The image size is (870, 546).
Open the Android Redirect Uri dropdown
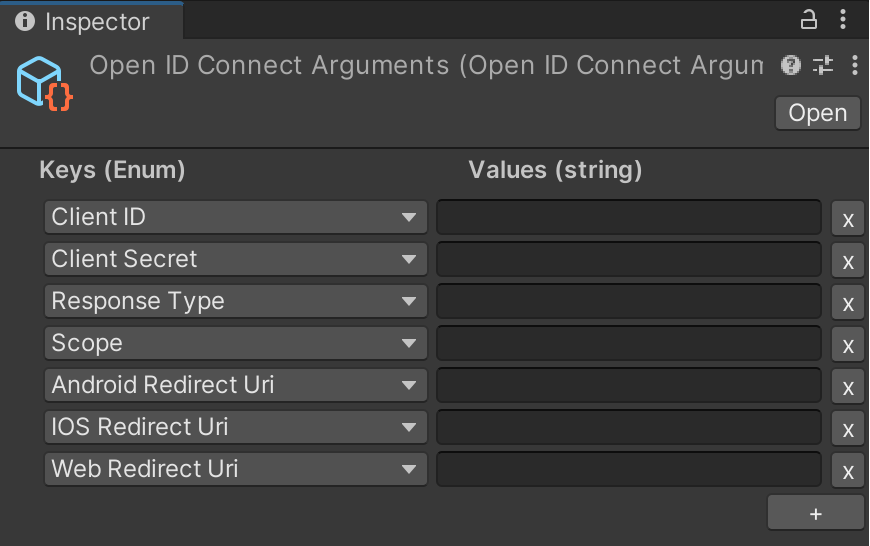(x=235, y=385)
